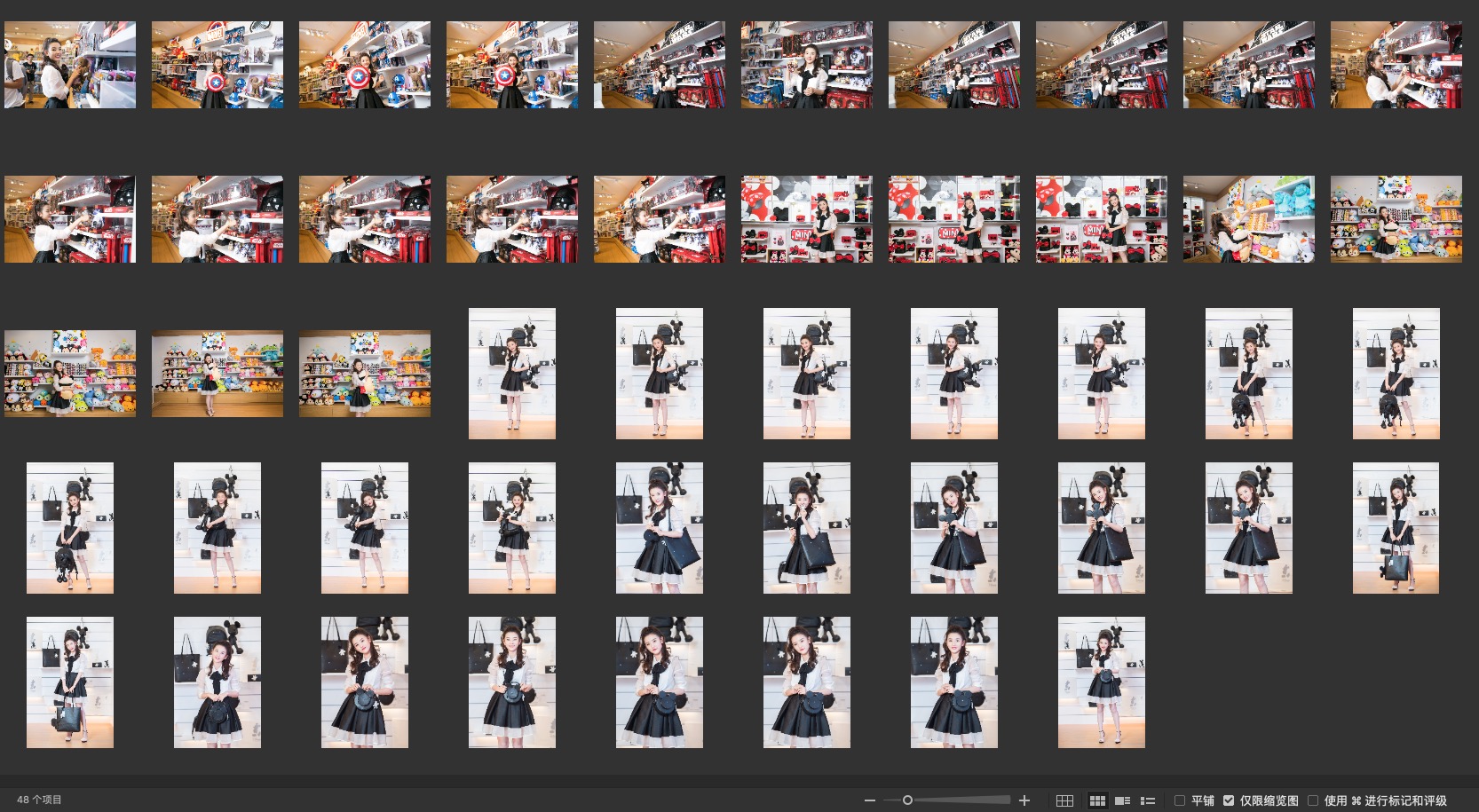This screenshot has height=812, width=1479.
Task: Click the grid lock icon
Action: pyautogui.click(x=1064, y=800)
